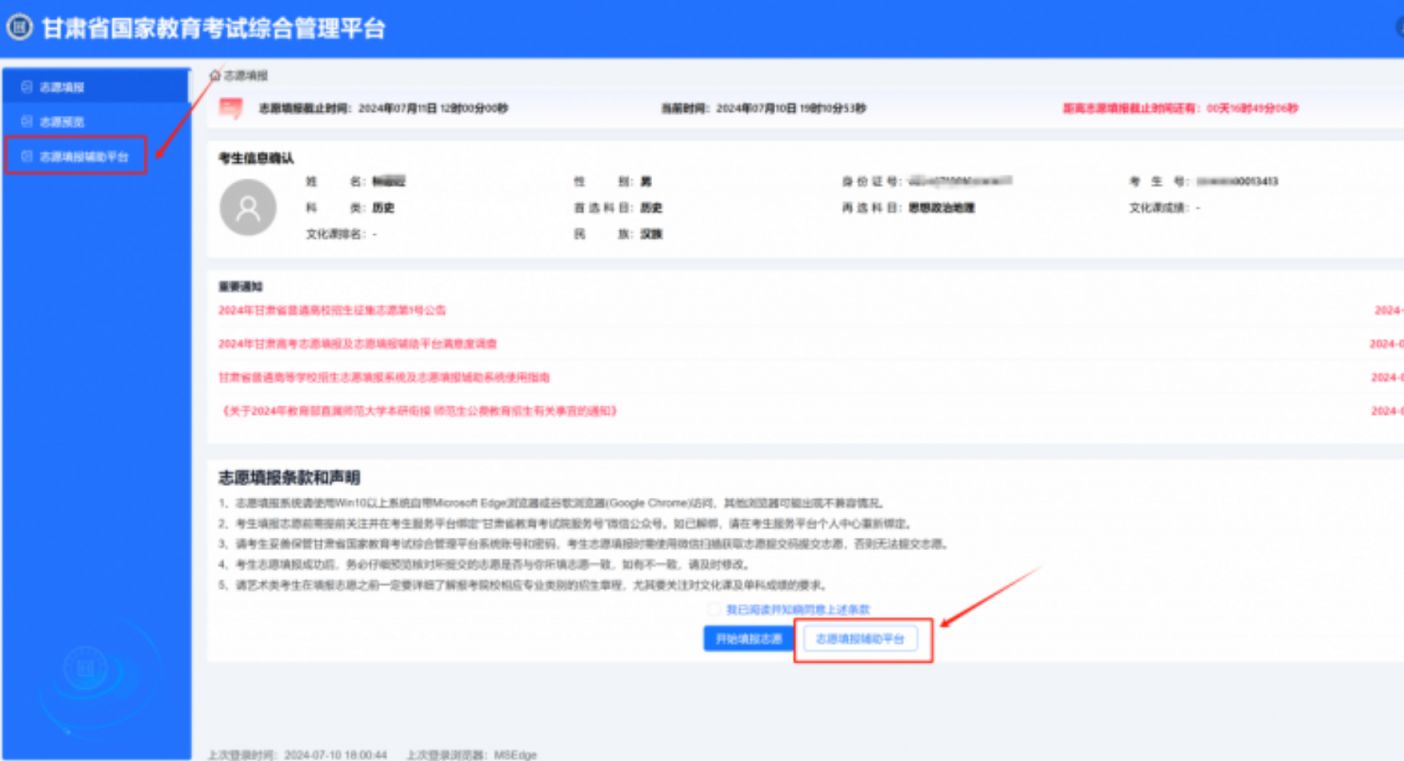Click the red countdown 距离志愿填报截止时间还有 text
1404x761 pixels.
click(1180, 108)
